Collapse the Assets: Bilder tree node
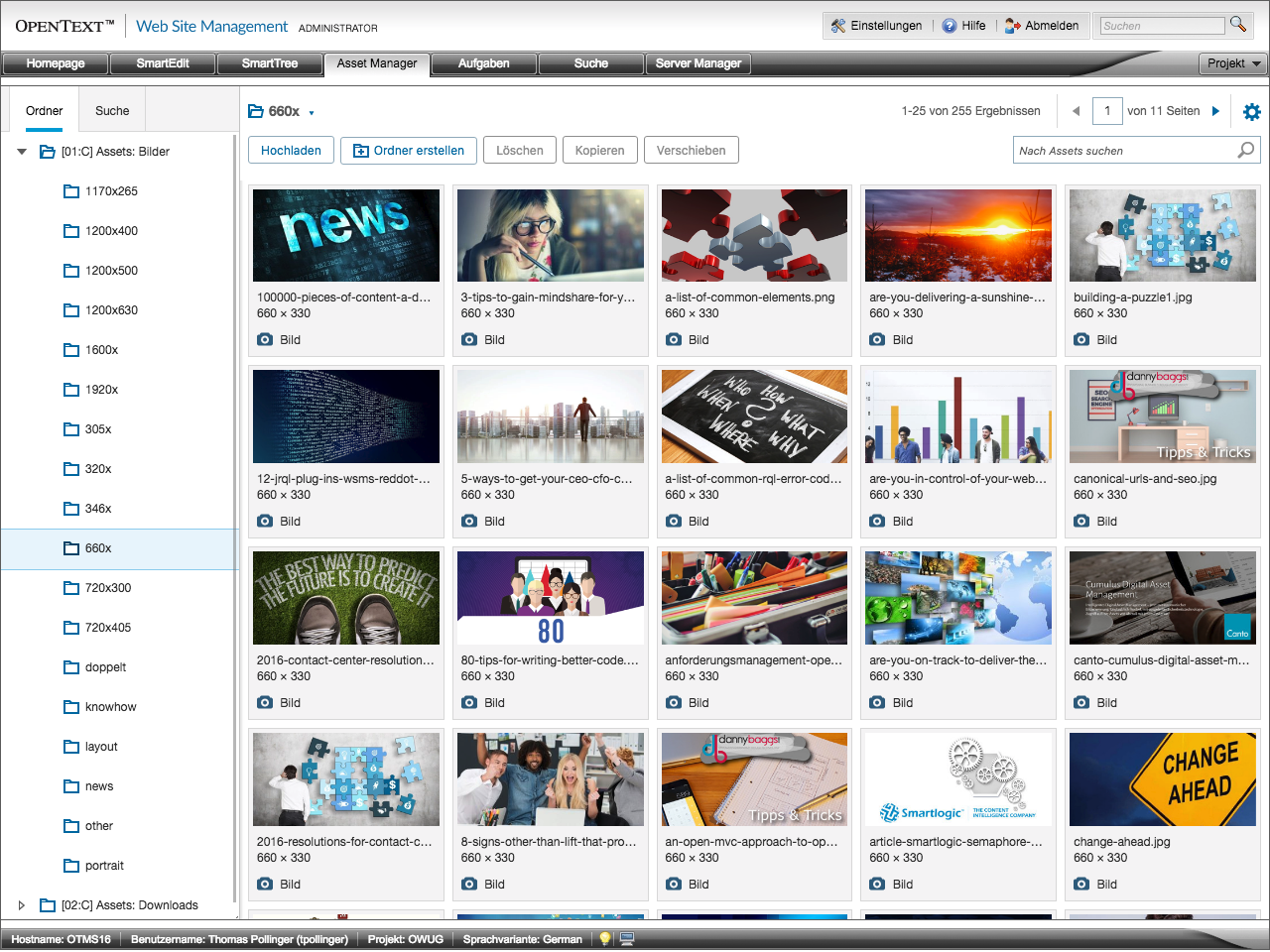Screen dimensions: 1270x952 coord(22,152)
